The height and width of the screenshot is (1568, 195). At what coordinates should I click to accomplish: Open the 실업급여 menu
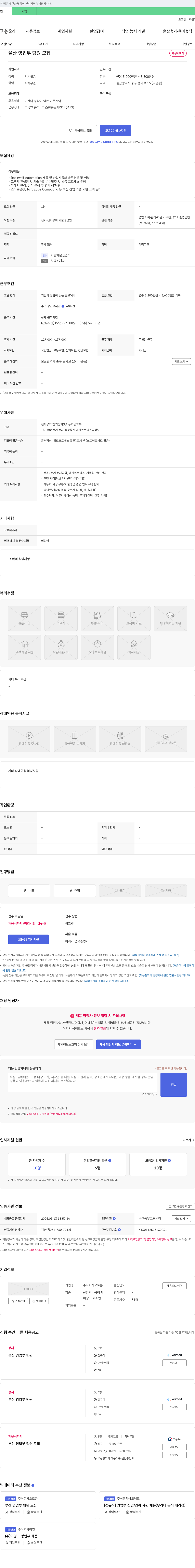[x=97, y=31]
